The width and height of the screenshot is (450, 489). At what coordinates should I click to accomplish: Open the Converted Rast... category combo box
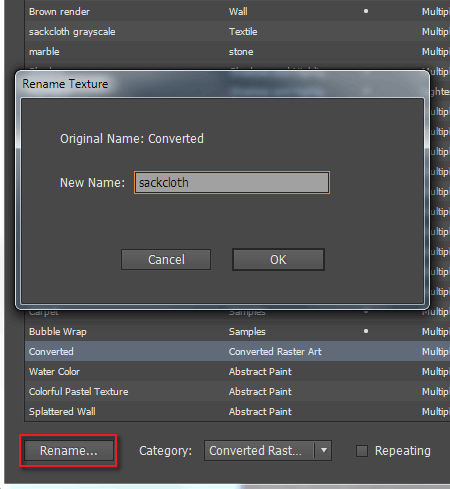pyautogui.click(x=268, y=451)
